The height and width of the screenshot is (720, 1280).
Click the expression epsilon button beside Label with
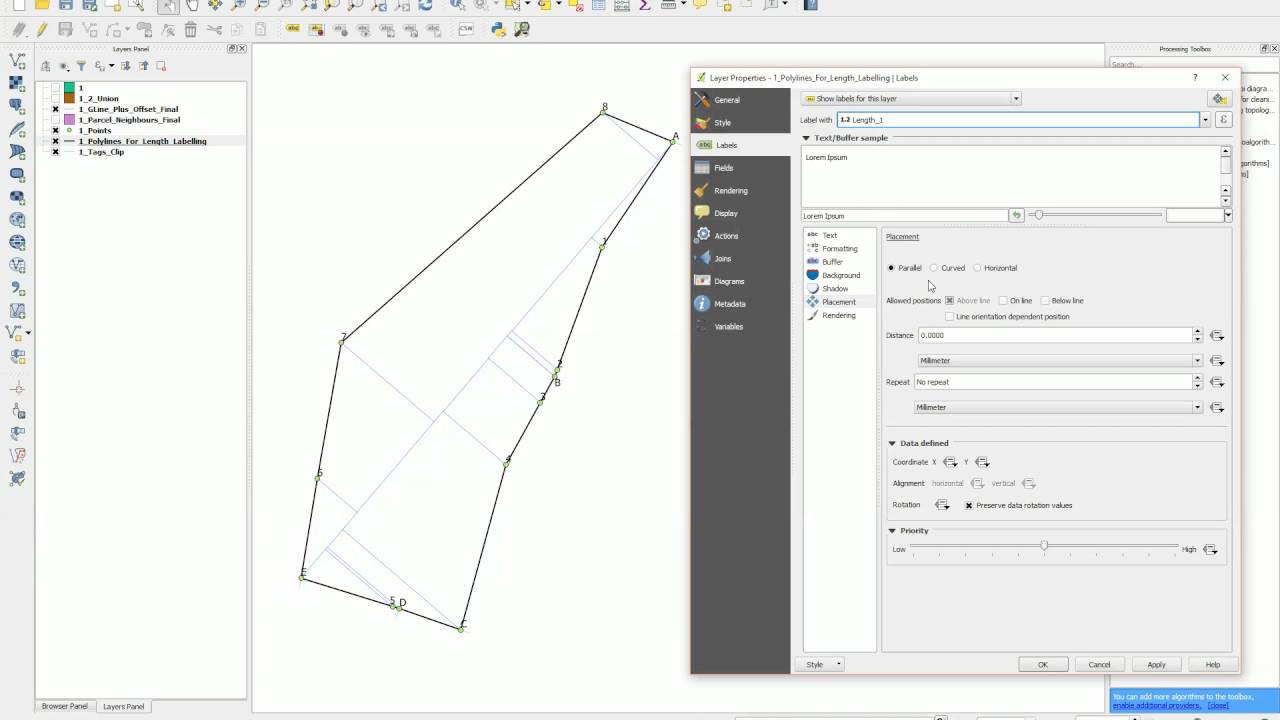click(x=1223, y=119)
